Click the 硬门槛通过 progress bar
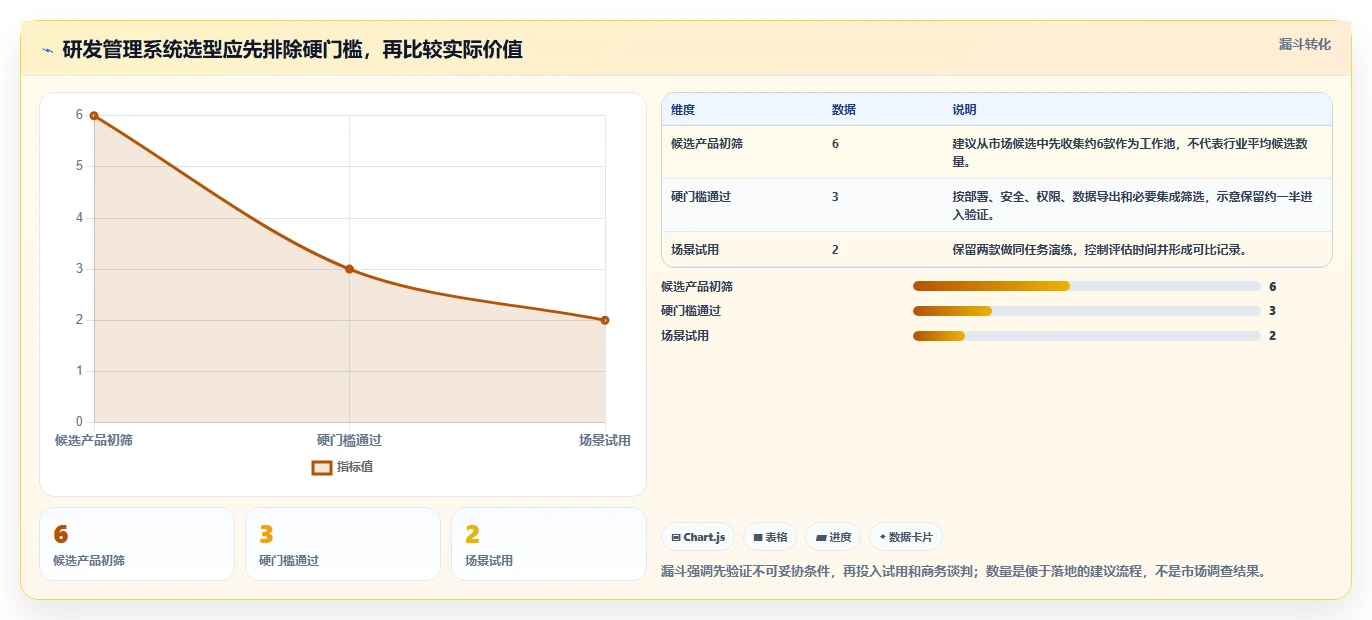 pos(1087,311)
